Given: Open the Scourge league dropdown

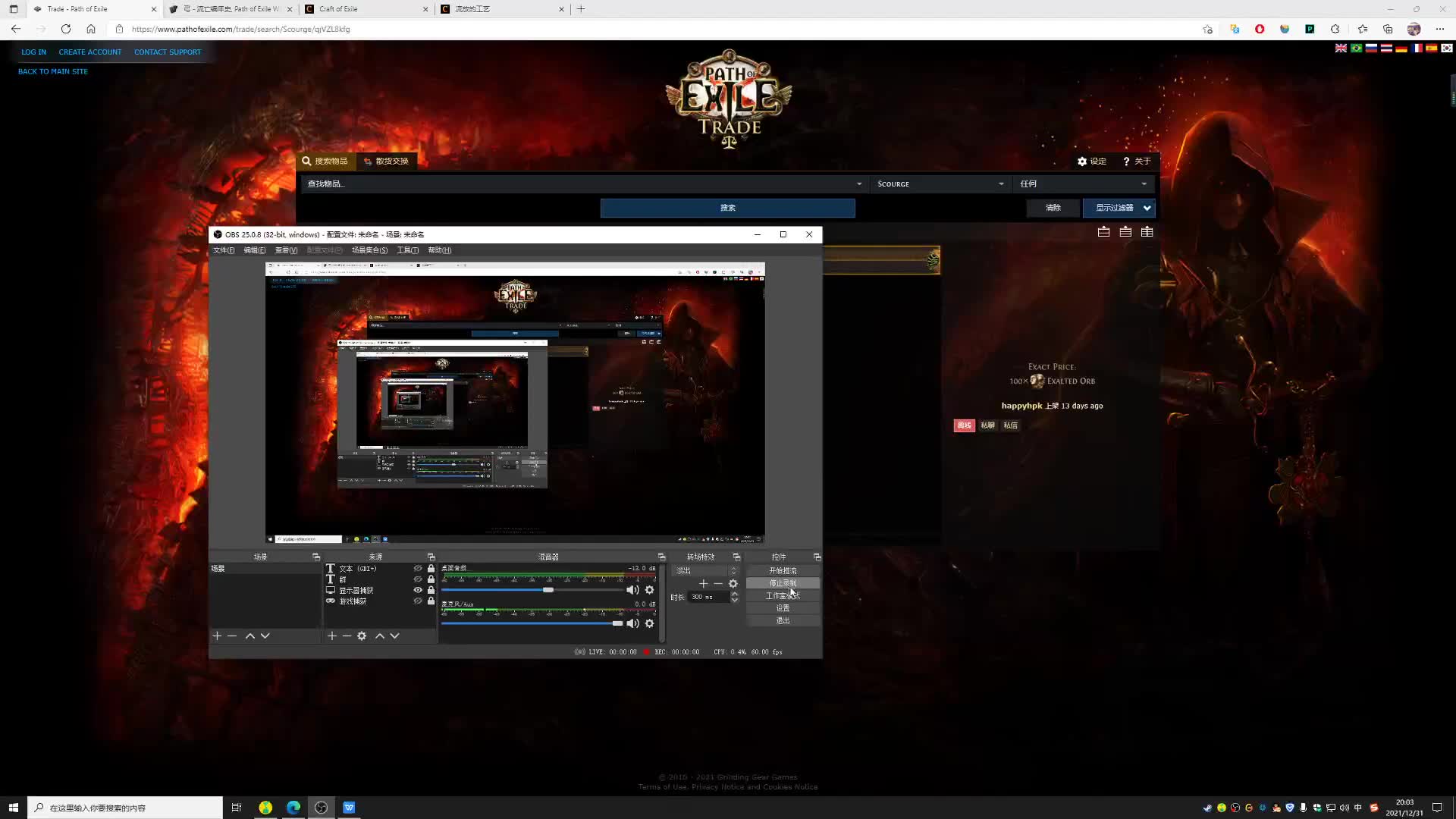Looking at the screenshot, I should (x=940, y=184).
